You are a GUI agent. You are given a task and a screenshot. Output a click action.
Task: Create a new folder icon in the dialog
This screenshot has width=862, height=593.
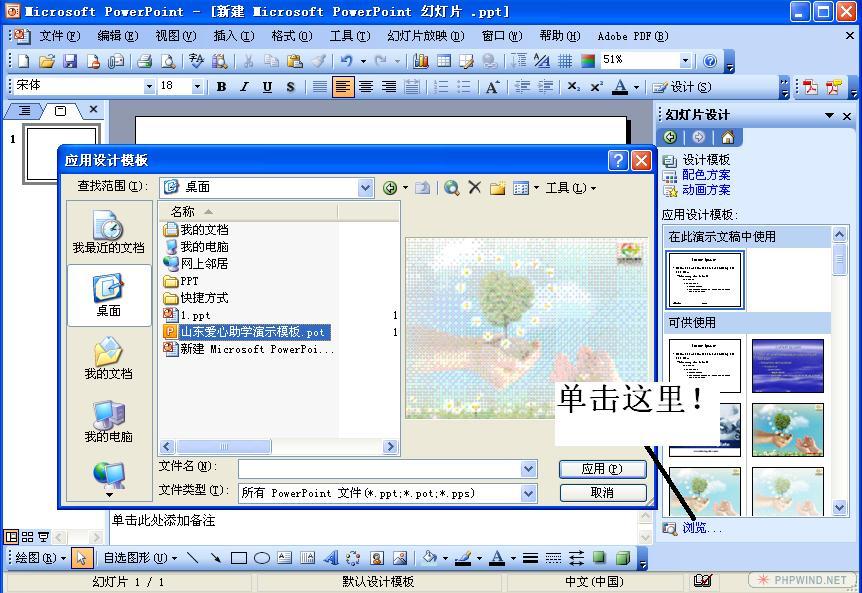pyautogui.click(x=498, y=188)
